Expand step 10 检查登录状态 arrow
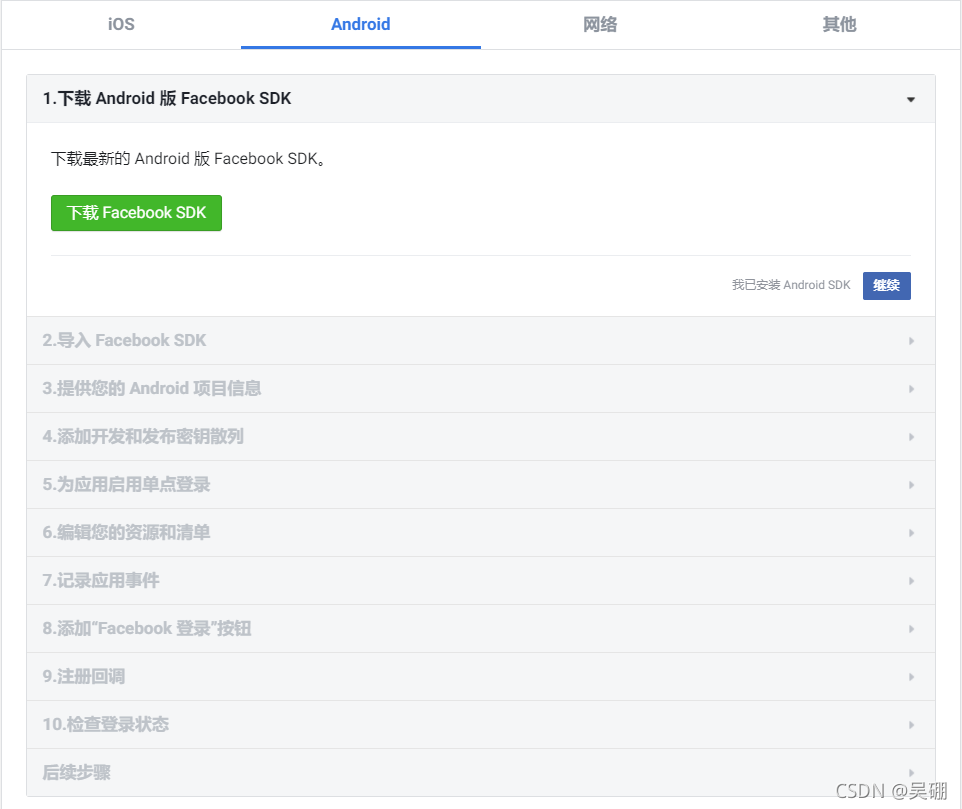 (912, 725)
